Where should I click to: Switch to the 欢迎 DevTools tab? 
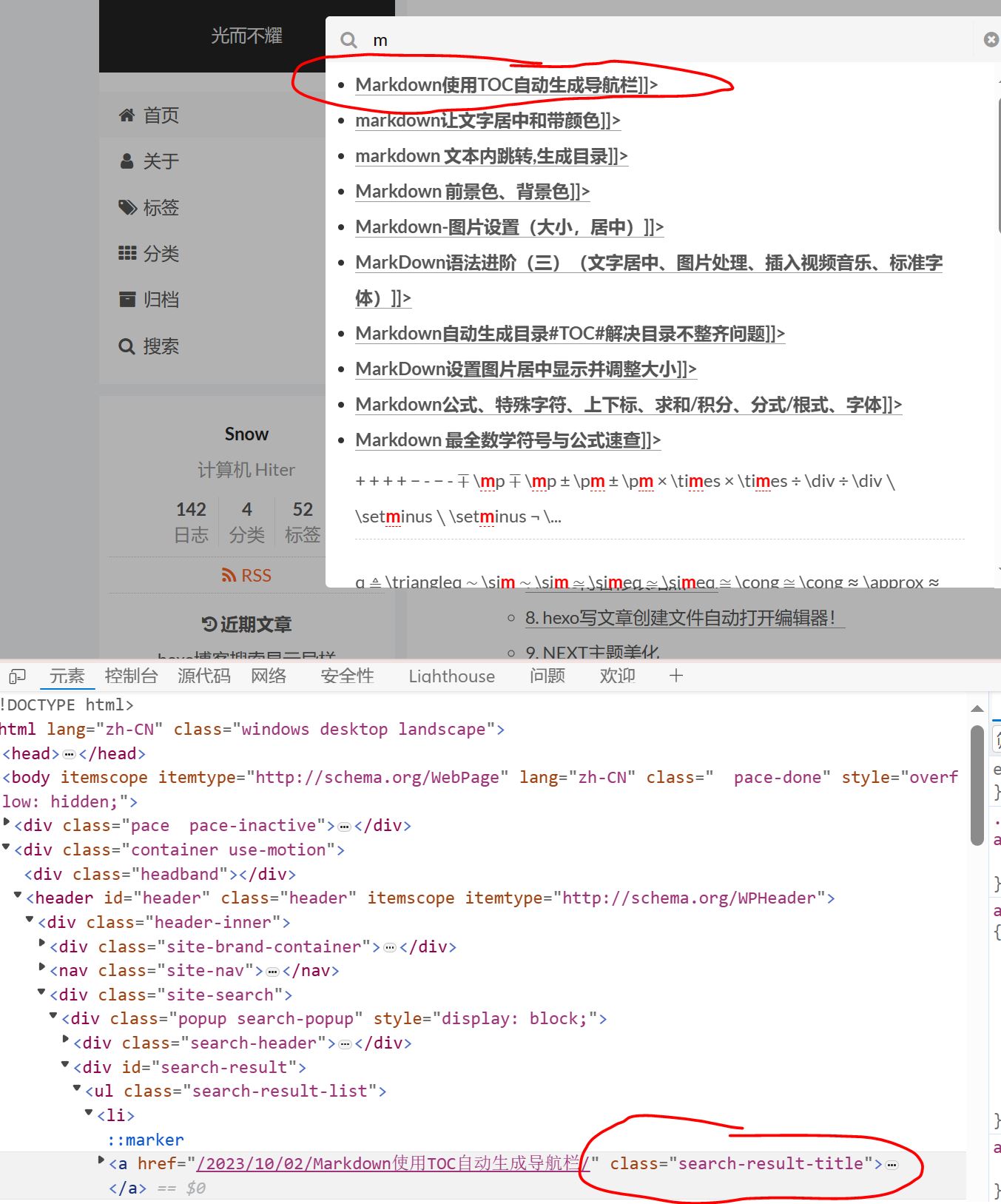[x=618, y=676]
